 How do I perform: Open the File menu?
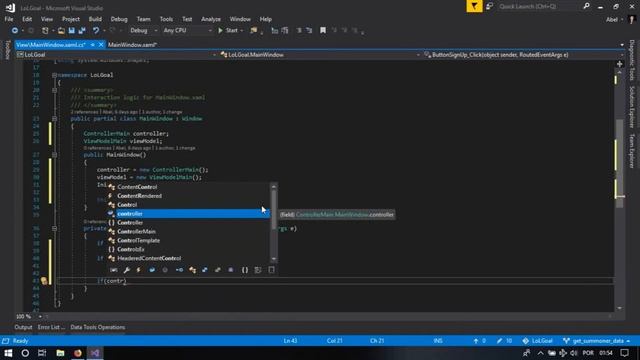click(x=9, y=19)
